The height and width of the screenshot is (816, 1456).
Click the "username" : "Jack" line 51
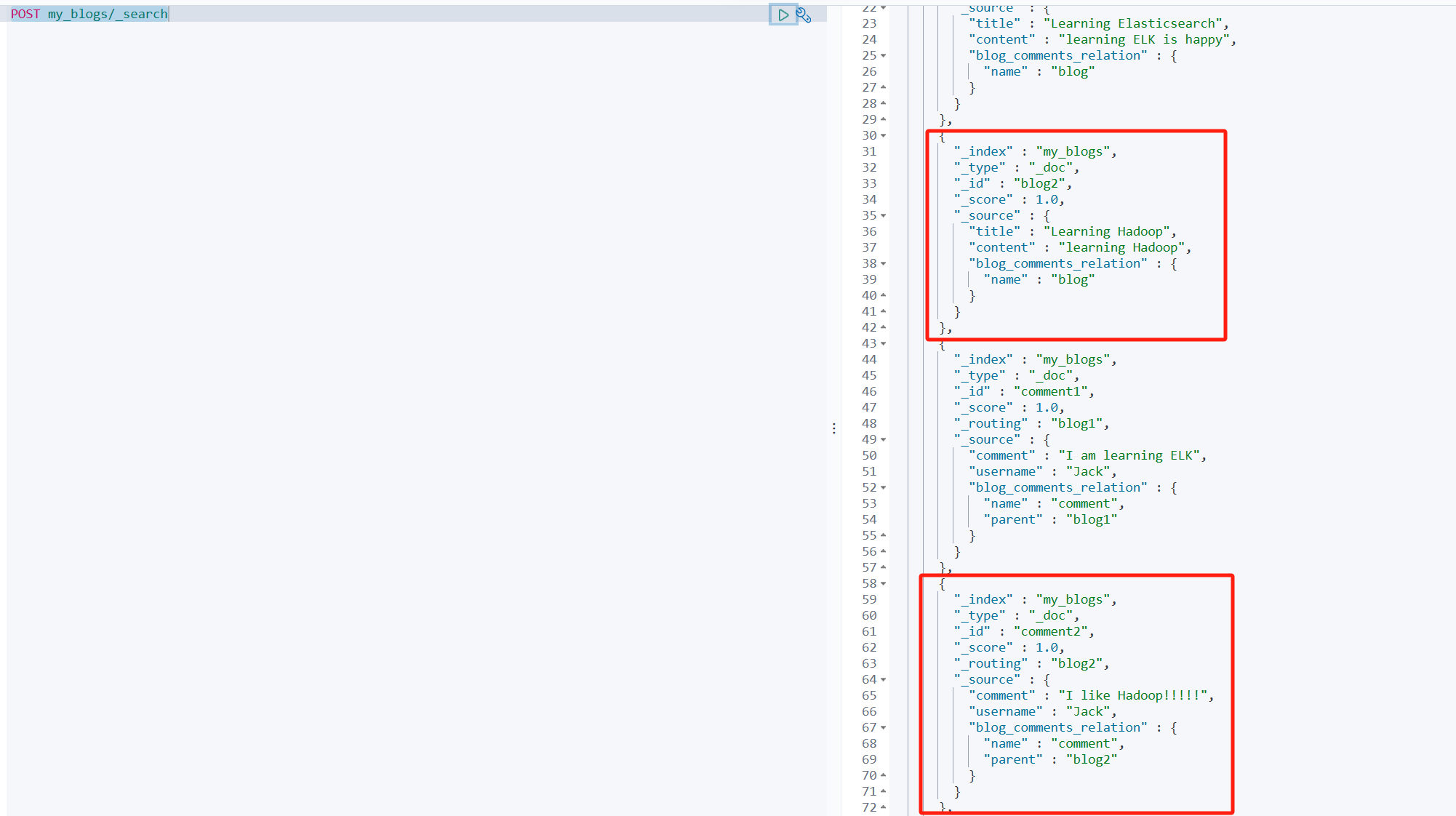pyautogui.click(x=1042, y=471)
